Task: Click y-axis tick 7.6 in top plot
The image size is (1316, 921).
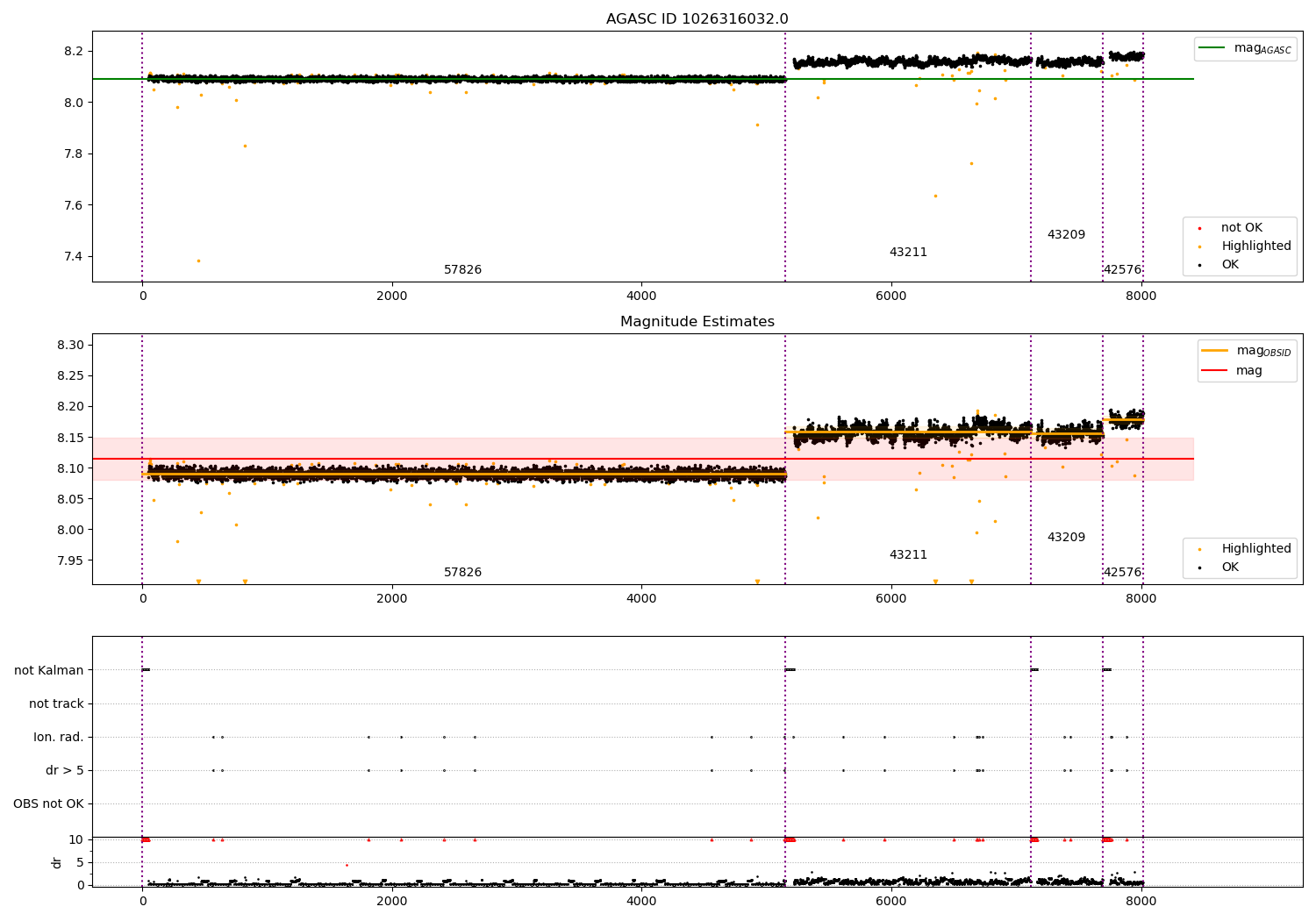Action: [x=74, y=205]
